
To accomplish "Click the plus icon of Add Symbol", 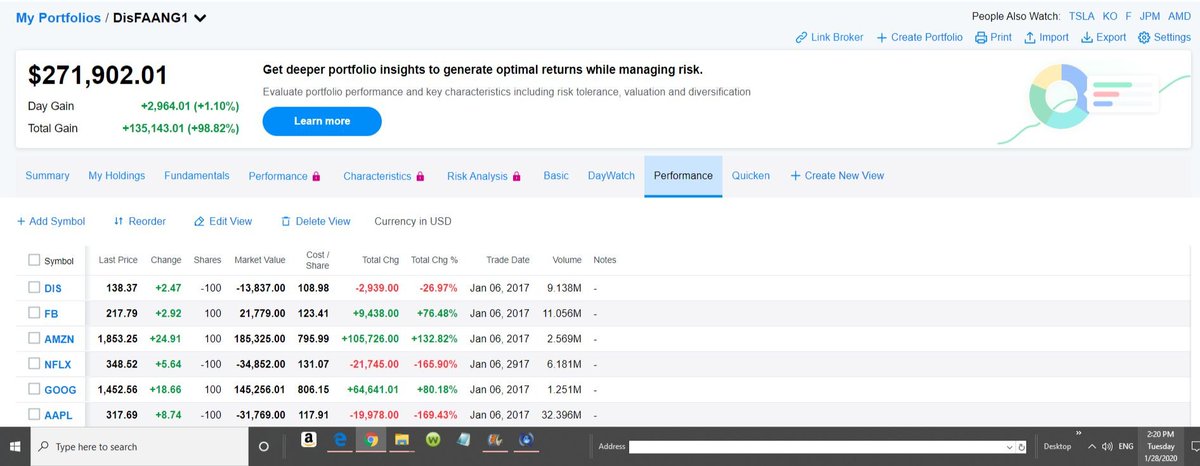I will [x=21, y=221].
